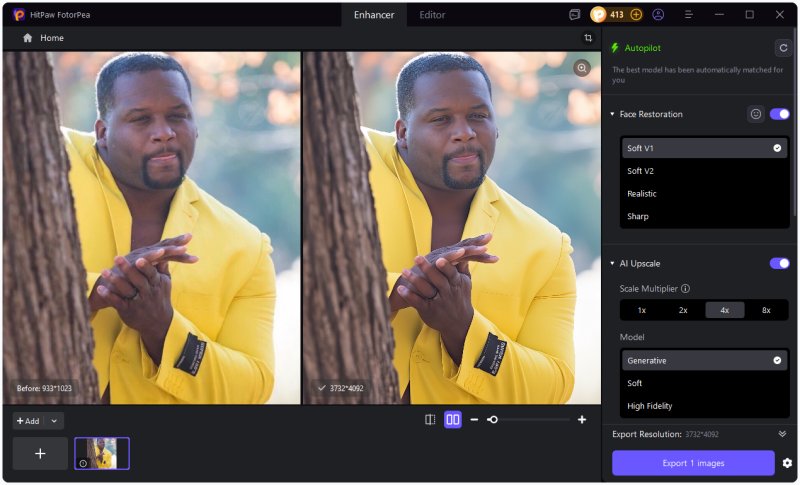The image size is (800, 485).
Task: Zoom out with the minus icon
Action: click(474, 420)
